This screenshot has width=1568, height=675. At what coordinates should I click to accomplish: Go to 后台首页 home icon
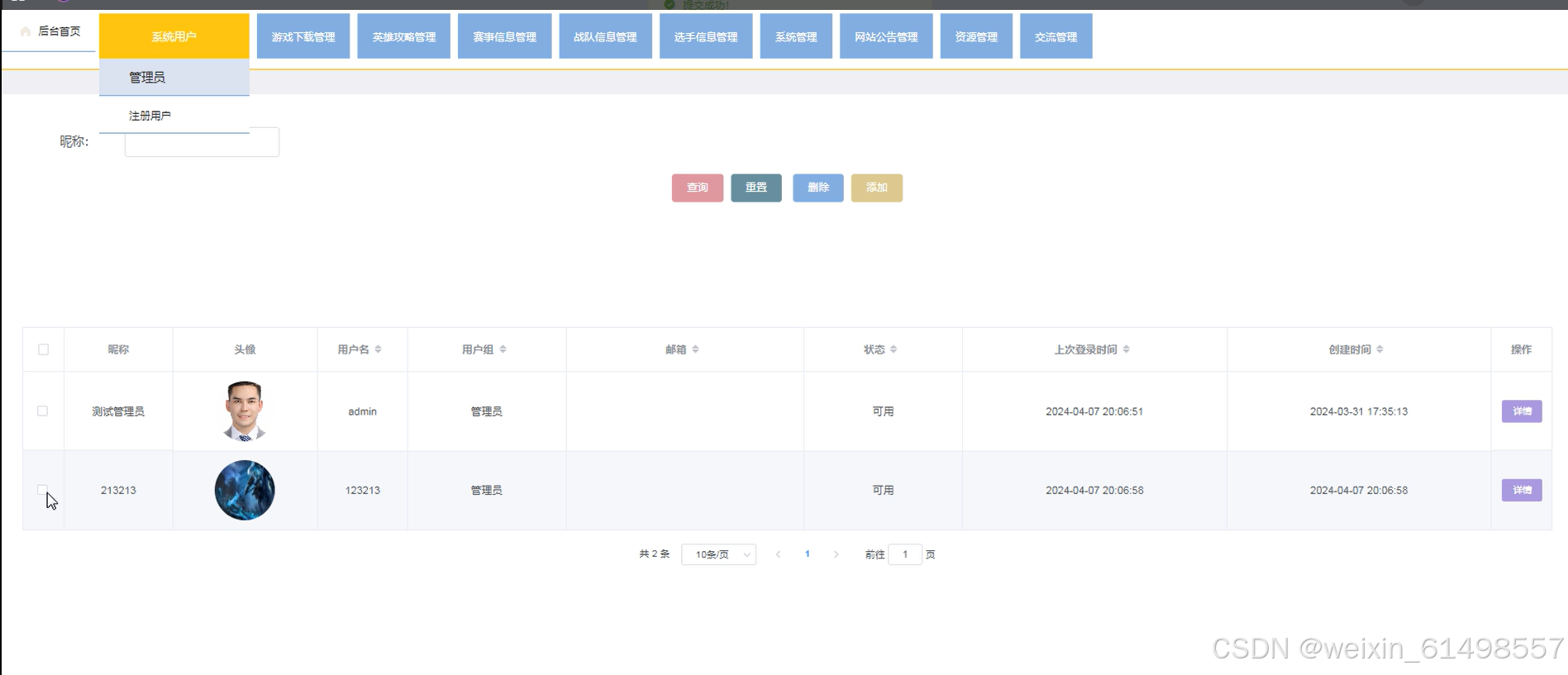click(x=26, y=31)
